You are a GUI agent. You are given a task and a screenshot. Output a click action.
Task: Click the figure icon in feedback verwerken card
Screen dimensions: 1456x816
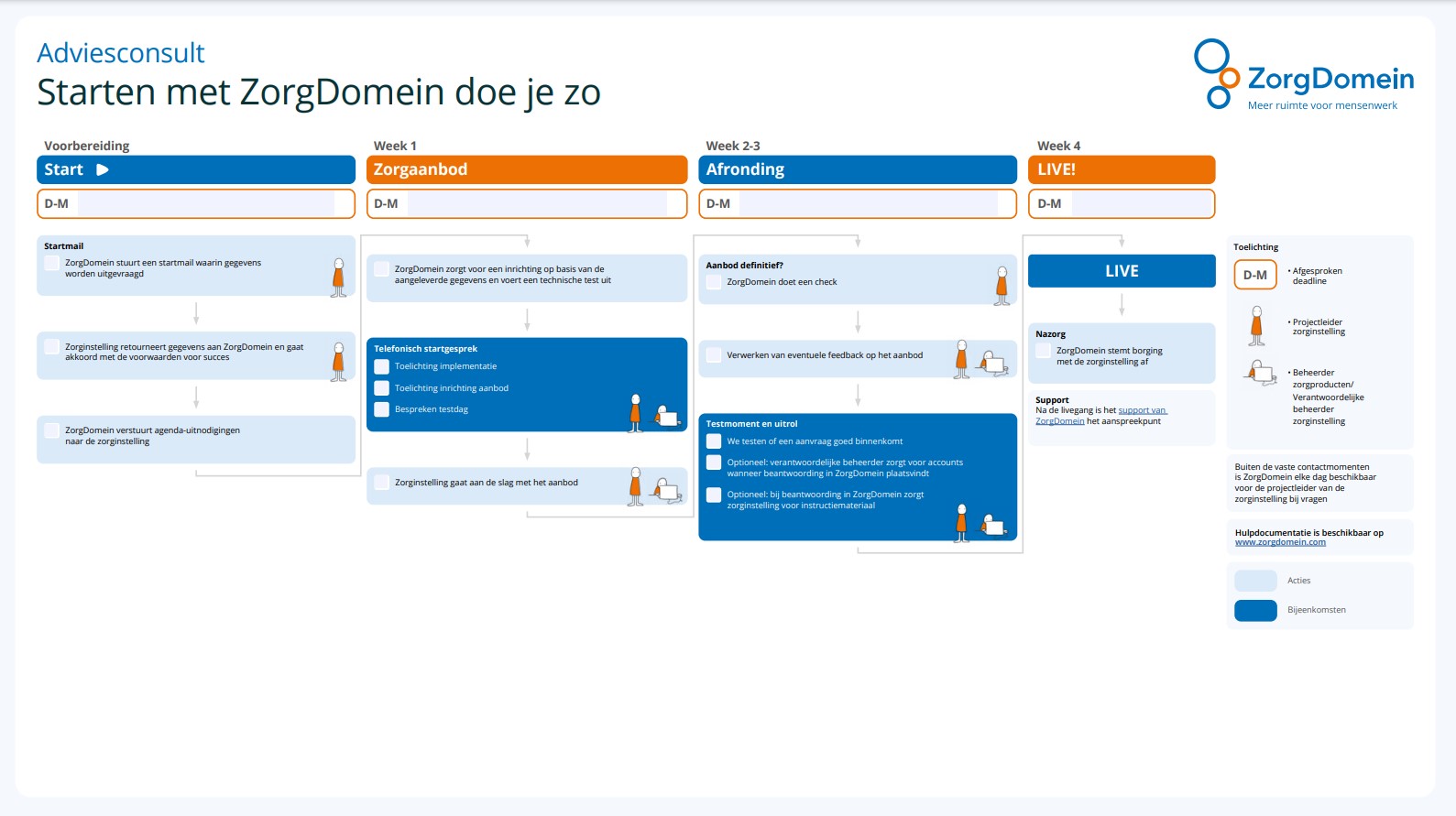coord(961,359)
